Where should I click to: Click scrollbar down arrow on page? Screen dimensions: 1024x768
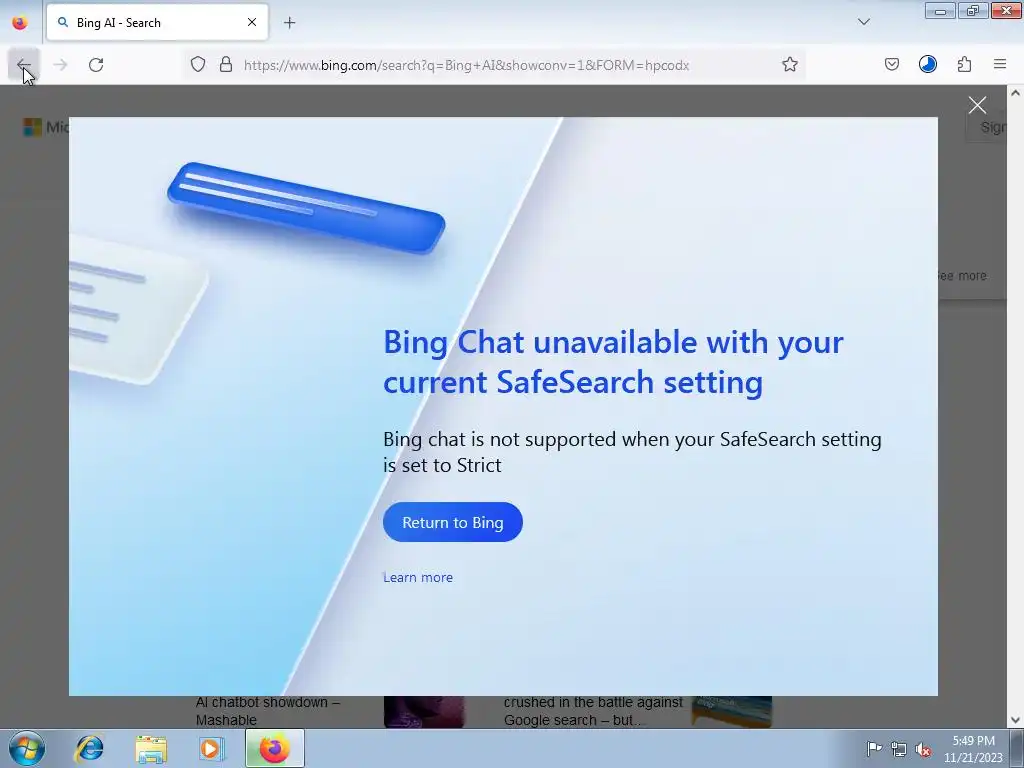click(1015, 720)
